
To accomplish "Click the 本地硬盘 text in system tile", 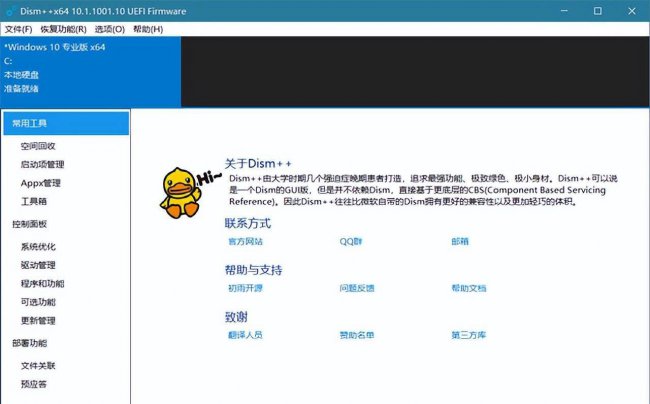I will coord(21,75).
